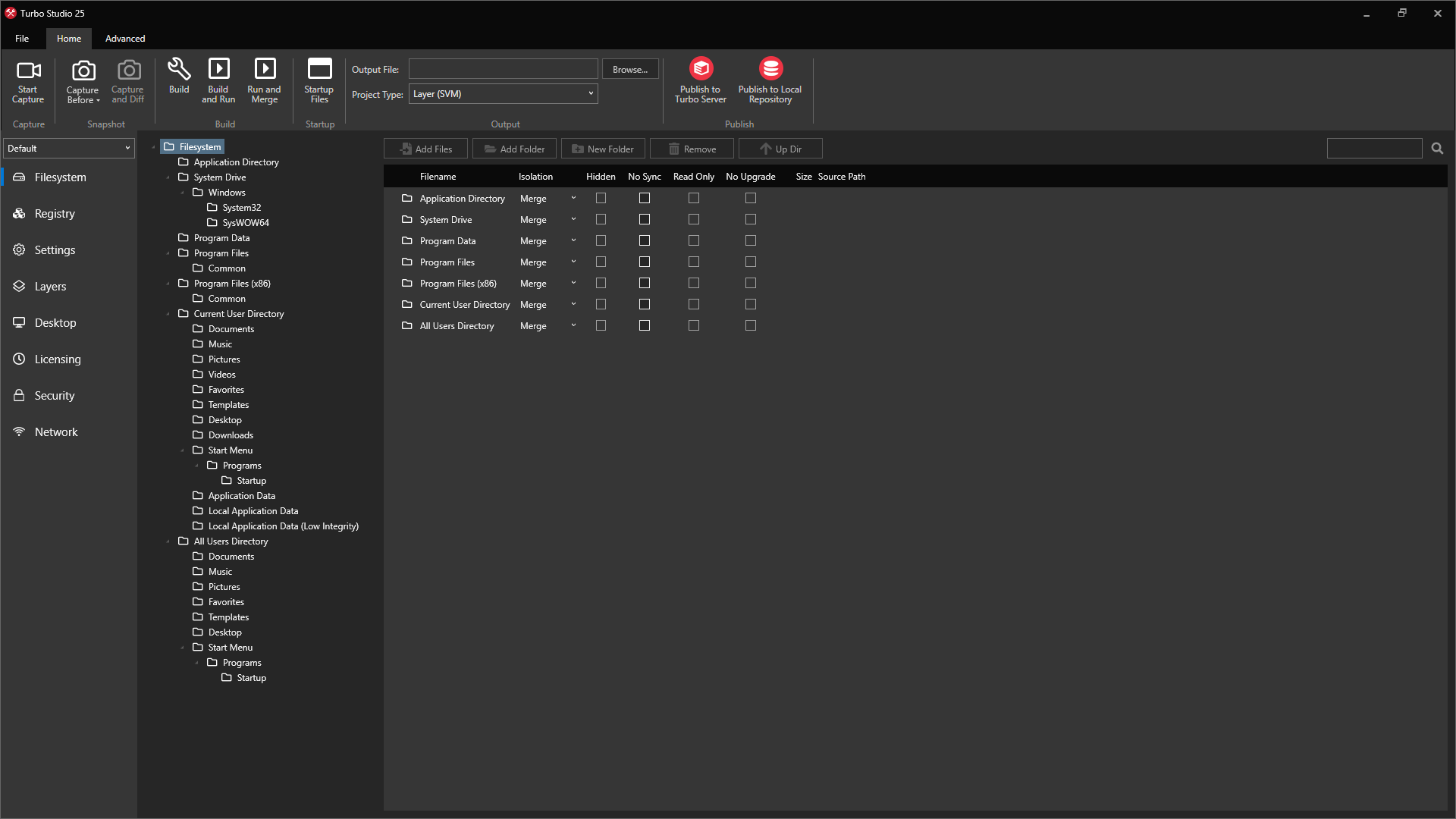Click the Browse... button
Viewport: 1456px width, 819px height.
coord(631,69)
